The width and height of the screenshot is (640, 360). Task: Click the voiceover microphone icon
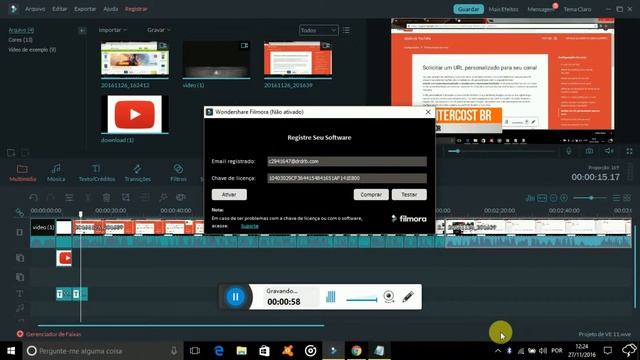[569, 151]
